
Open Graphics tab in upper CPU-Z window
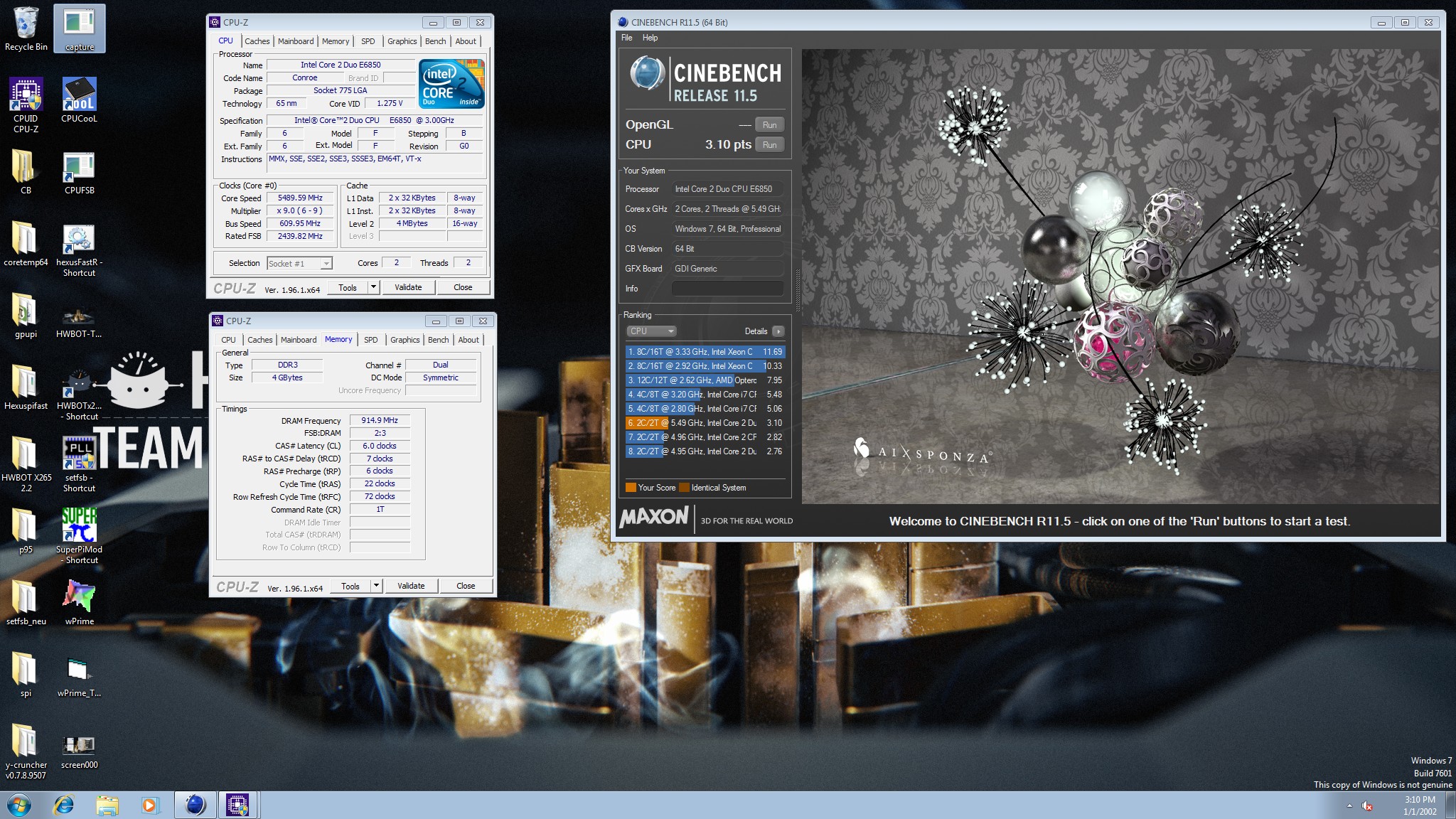click(402, 41)
